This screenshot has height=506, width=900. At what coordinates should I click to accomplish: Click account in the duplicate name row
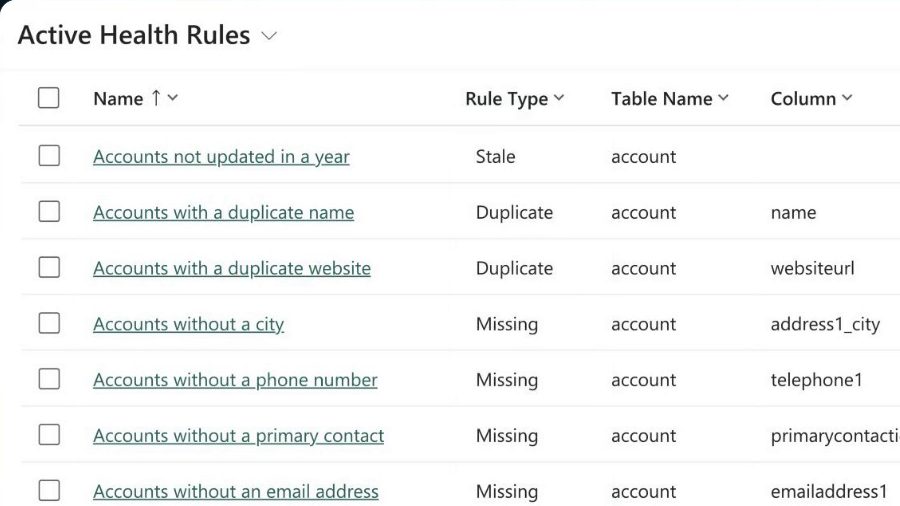[643, 213]
